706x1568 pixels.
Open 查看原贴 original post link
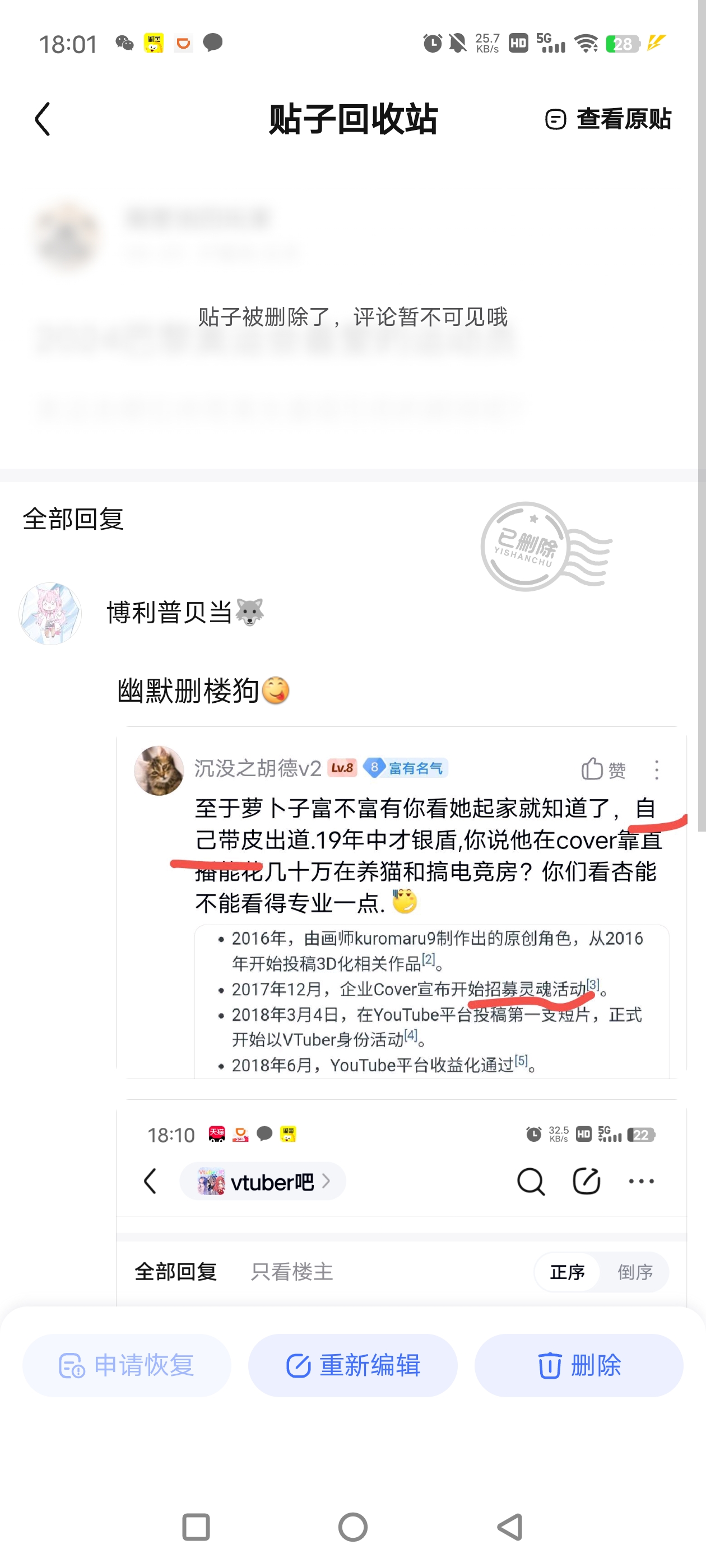(x=607, y=119)
